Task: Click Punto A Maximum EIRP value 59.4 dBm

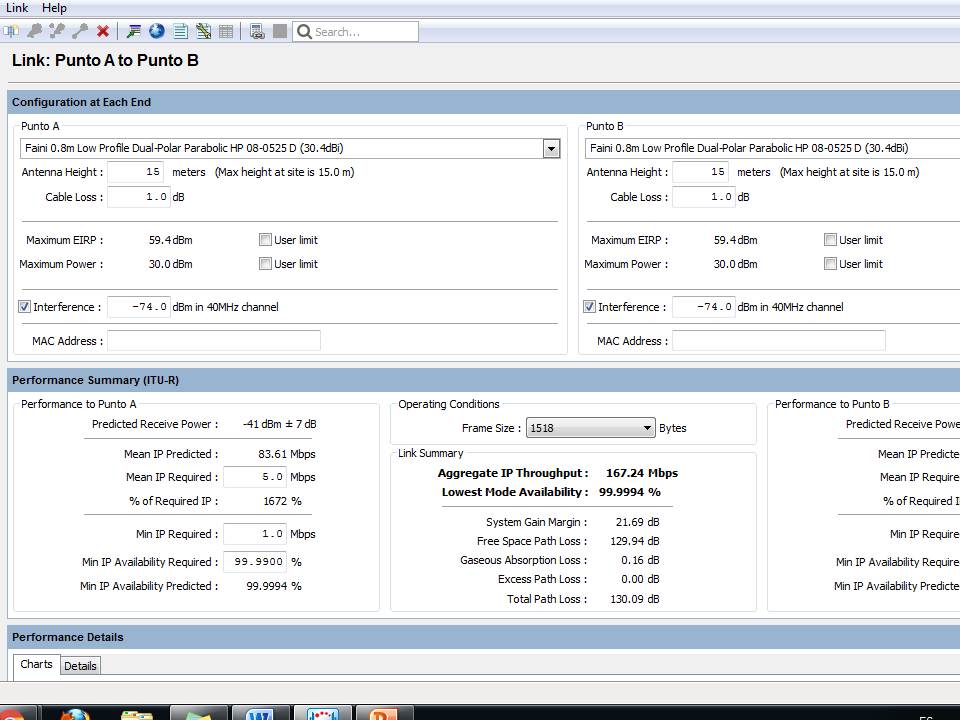Action: coord(171,240)
